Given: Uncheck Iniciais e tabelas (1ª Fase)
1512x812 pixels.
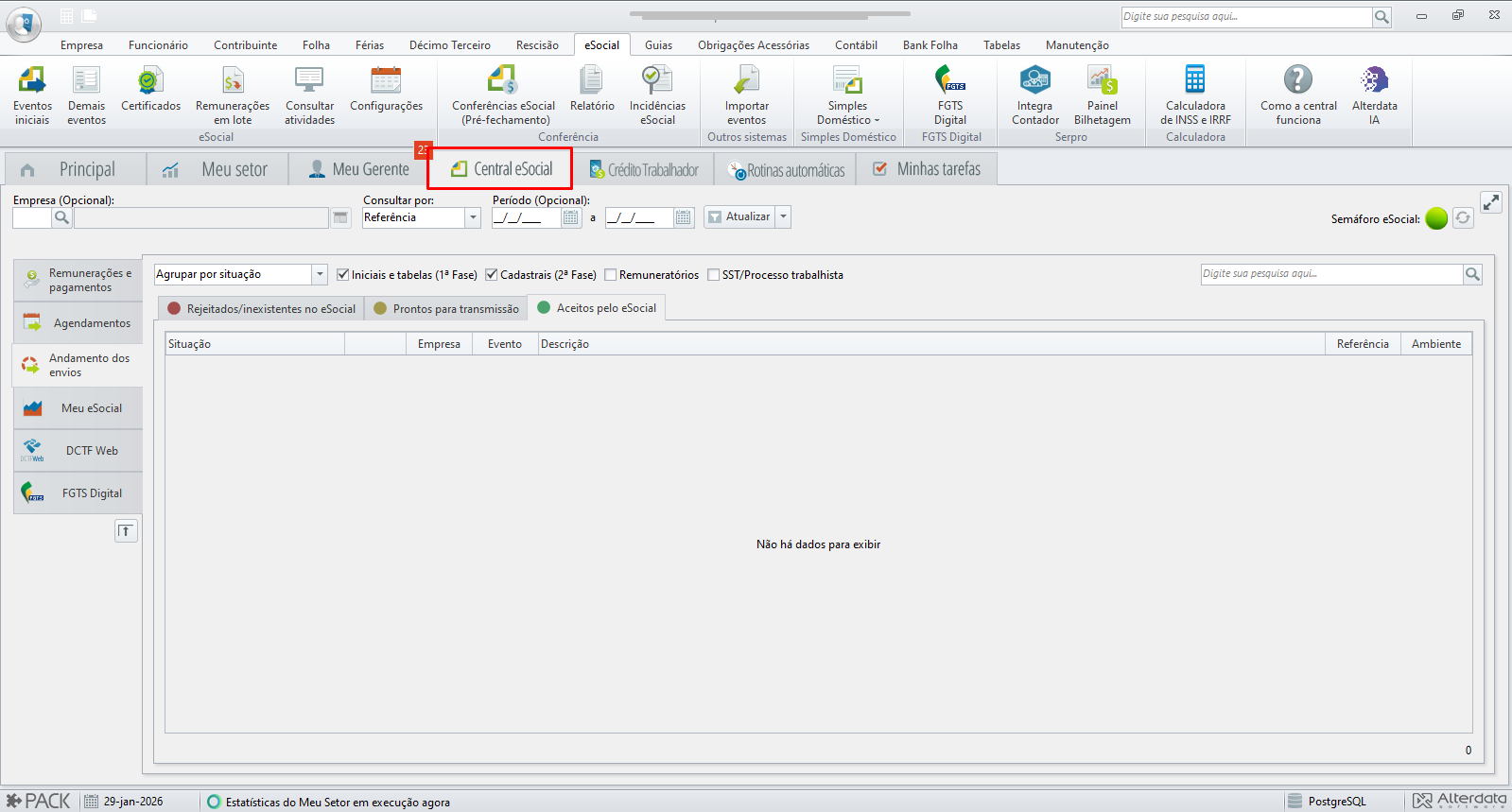Looking at the screenshot, I should (343, 275).
